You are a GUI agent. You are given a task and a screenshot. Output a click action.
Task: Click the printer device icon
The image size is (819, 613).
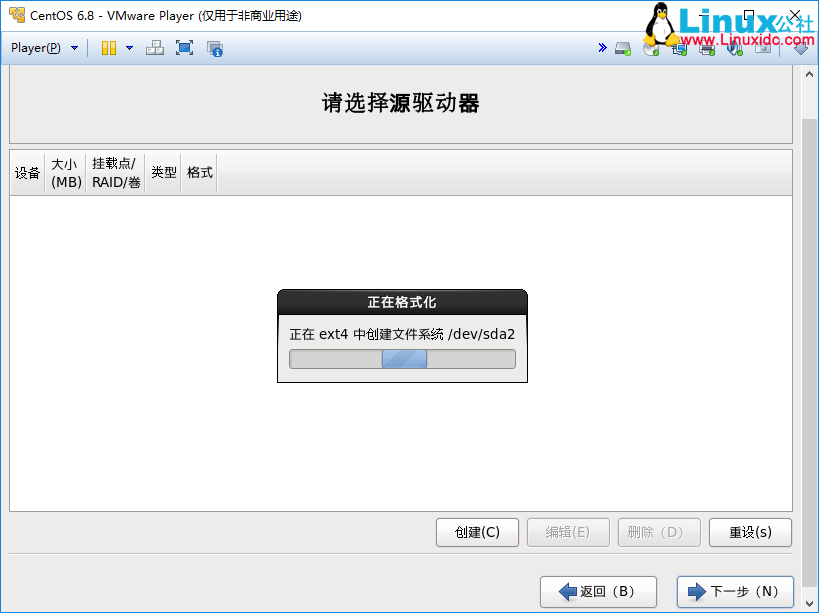[706, 47]
